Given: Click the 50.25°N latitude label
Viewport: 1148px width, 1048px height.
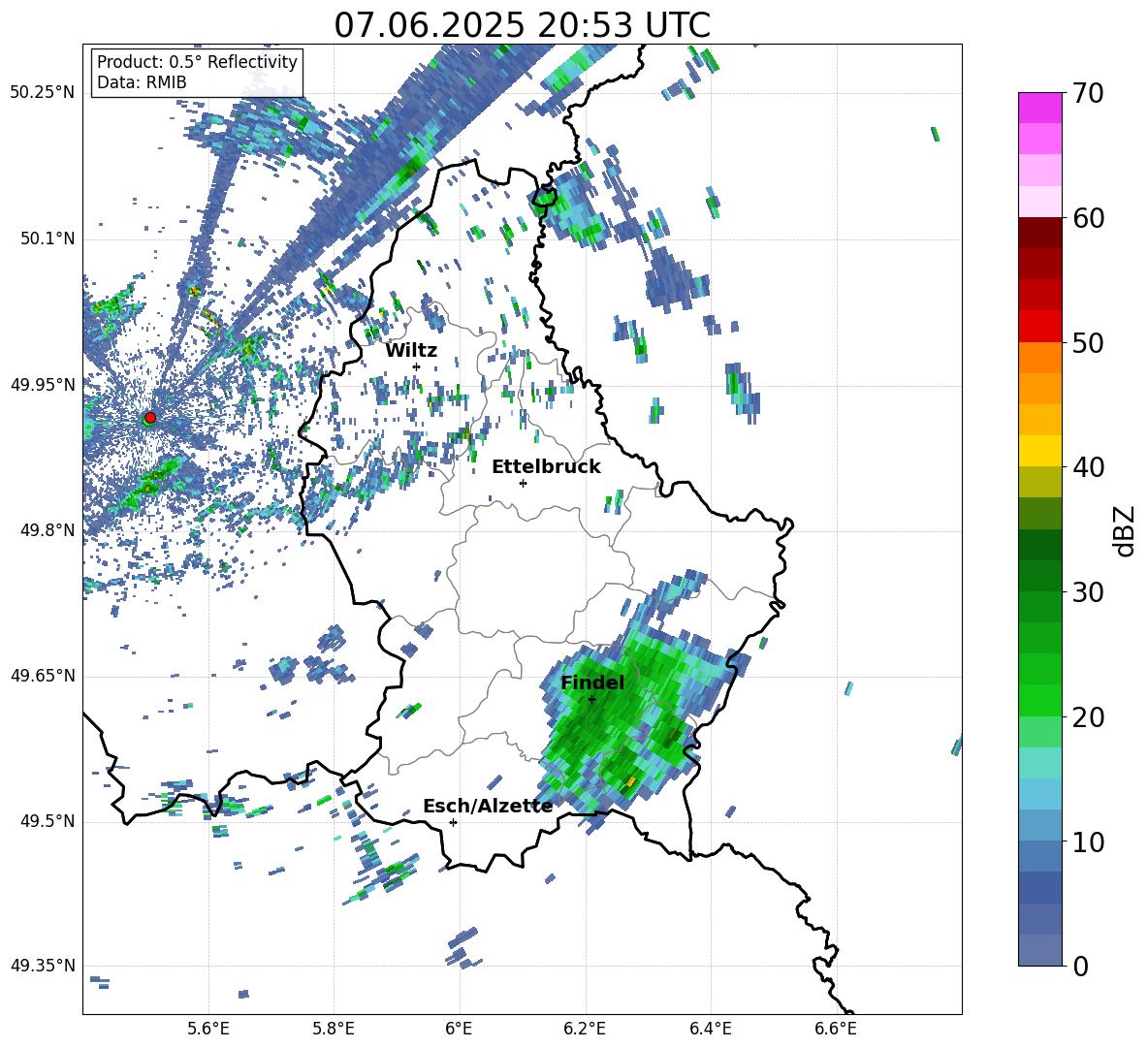Looking at the screenshot, I should (43, 93).
